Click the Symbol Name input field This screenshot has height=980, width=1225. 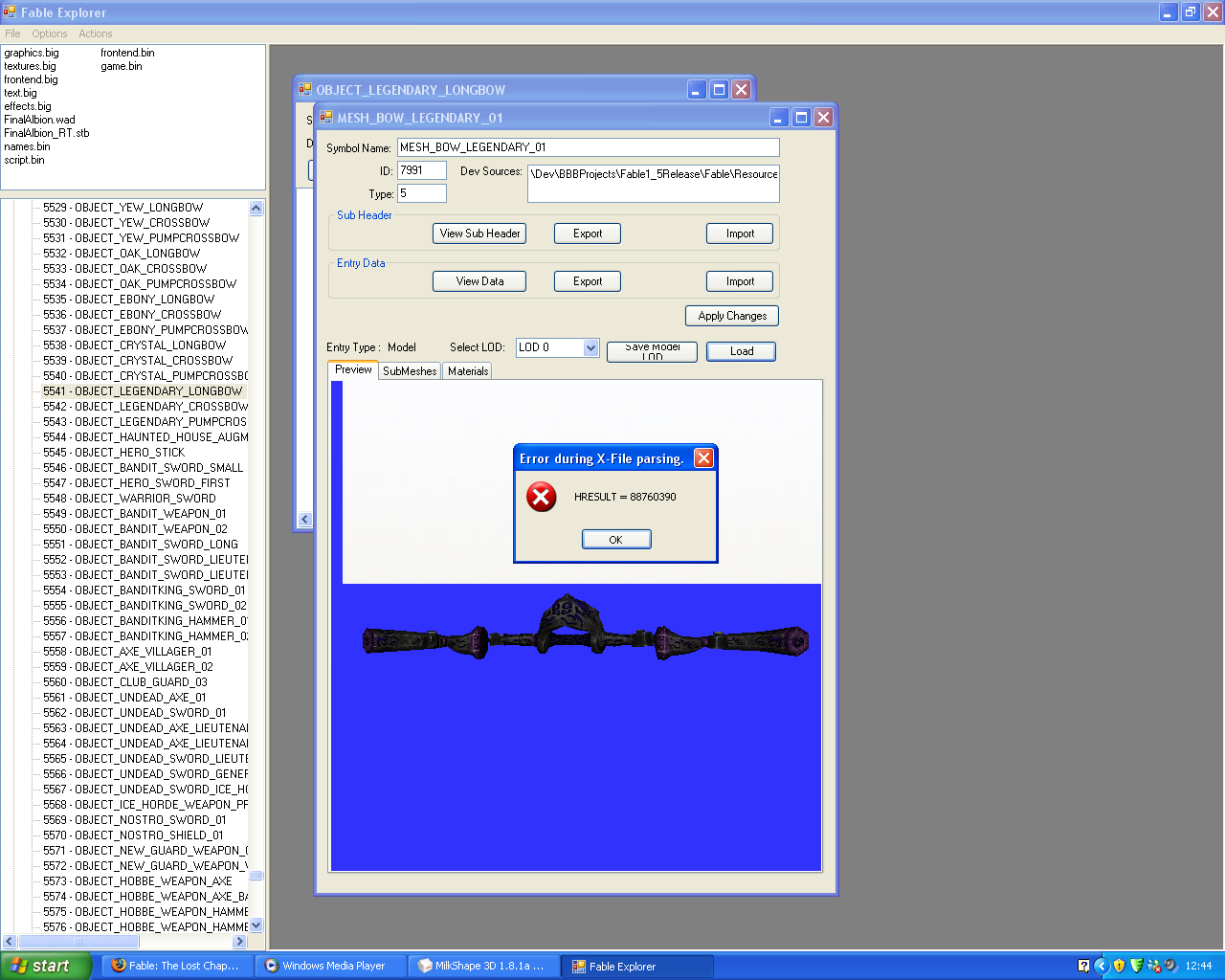(x=588, y=147)
